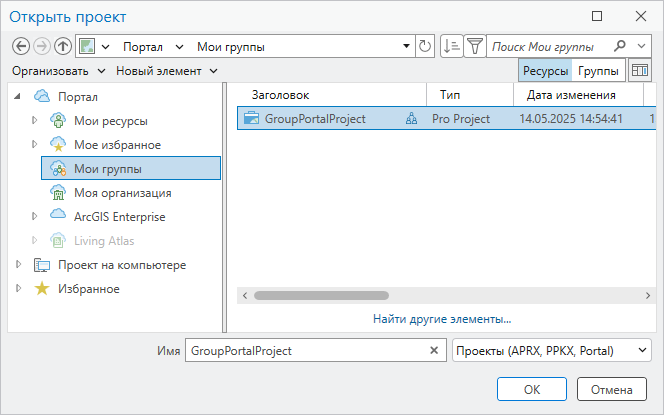Expand the Проект на компьютере node
The image size is (664, 415).
[x=18, y=265]
